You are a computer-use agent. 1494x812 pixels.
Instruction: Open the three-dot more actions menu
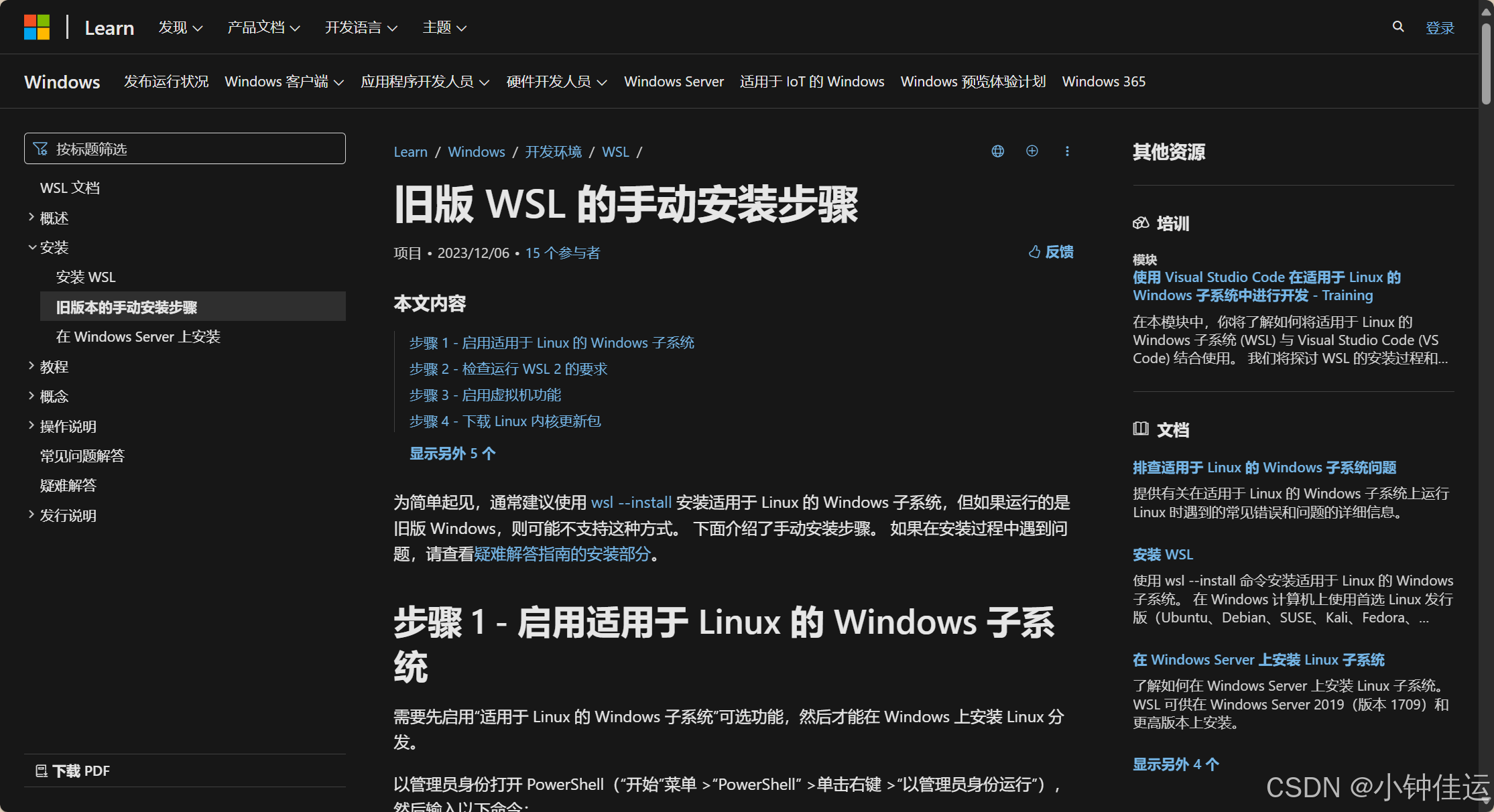click(x=1067, y=151)
